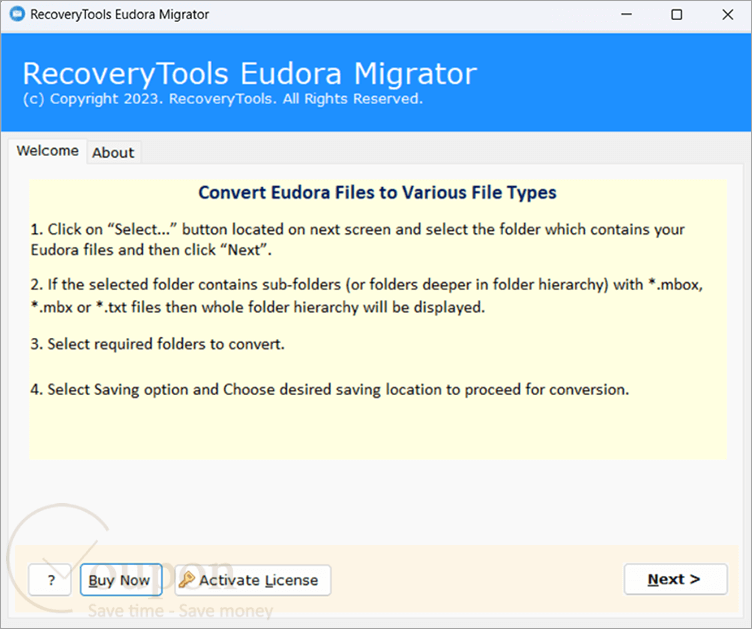Click the Next > button
Image resolution: width=752 pixels, height=629 pixels.
[675, 579]
